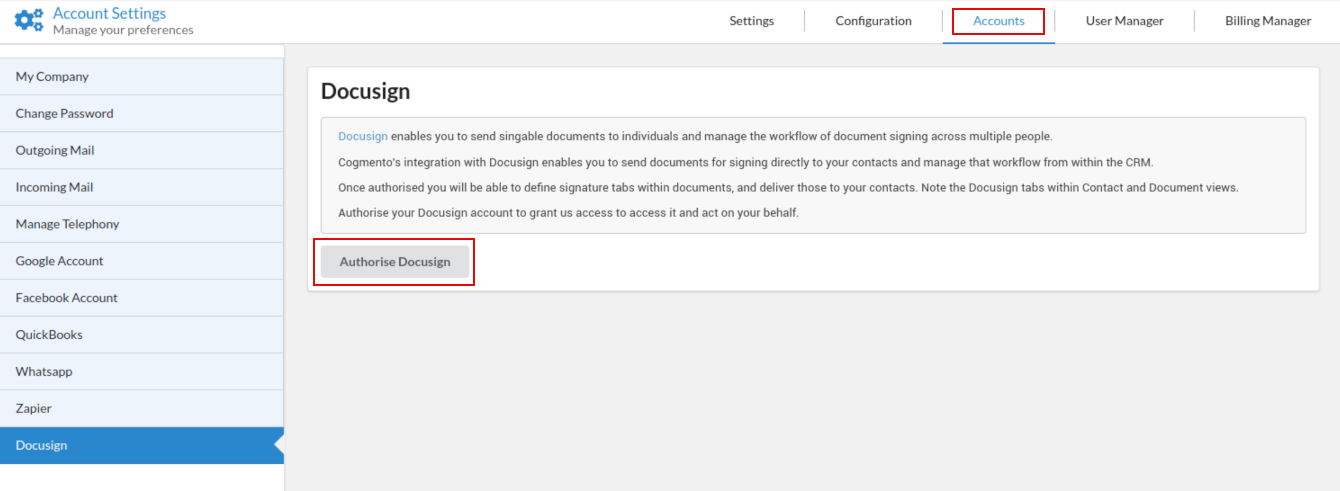Open the User Manager tab
This screenshot has width=1340, height=491.
[1124, 21]
